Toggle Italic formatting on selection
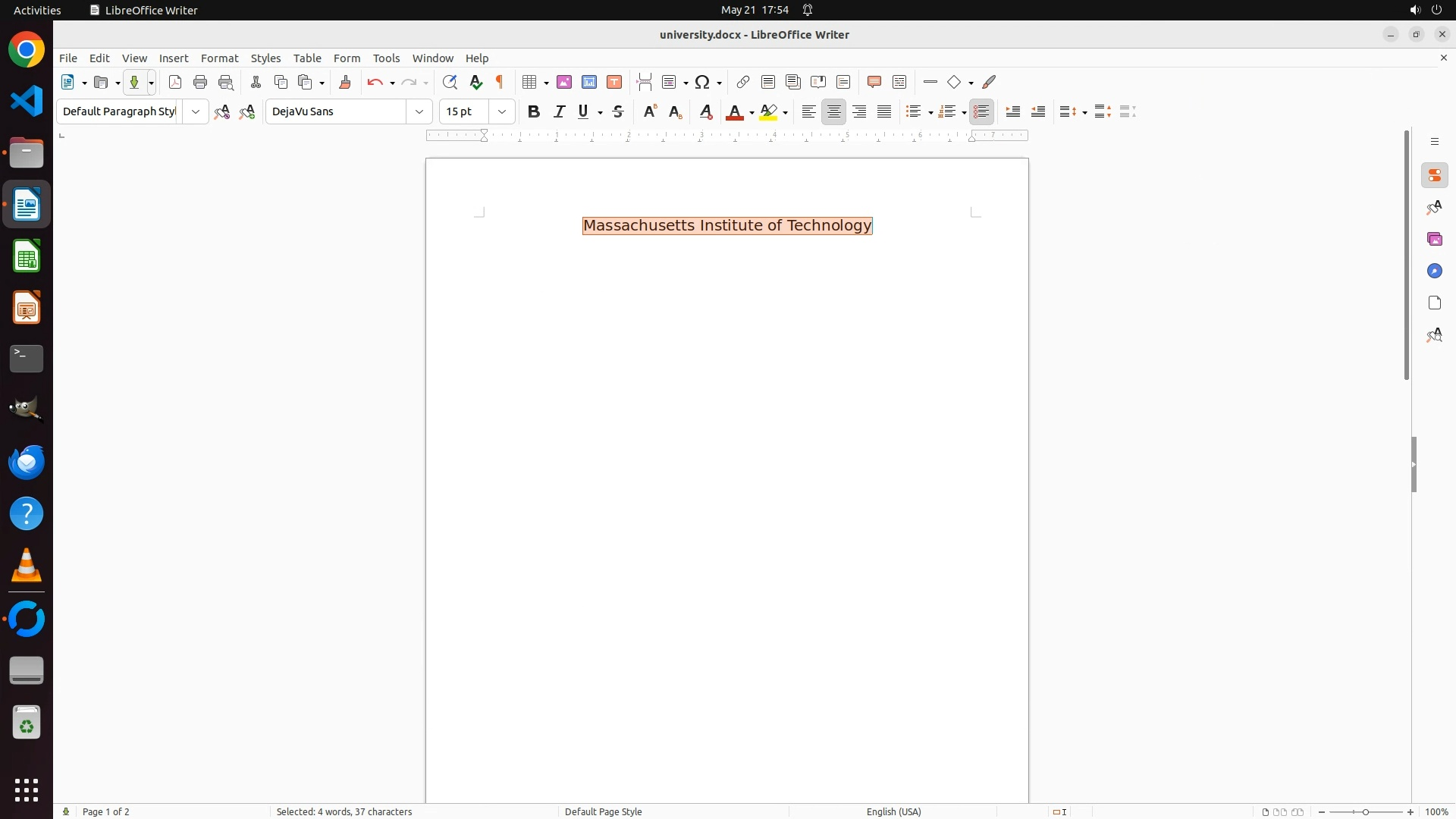Image resolution: width=1456 pixels, height=819 pixels. point(560,112)
